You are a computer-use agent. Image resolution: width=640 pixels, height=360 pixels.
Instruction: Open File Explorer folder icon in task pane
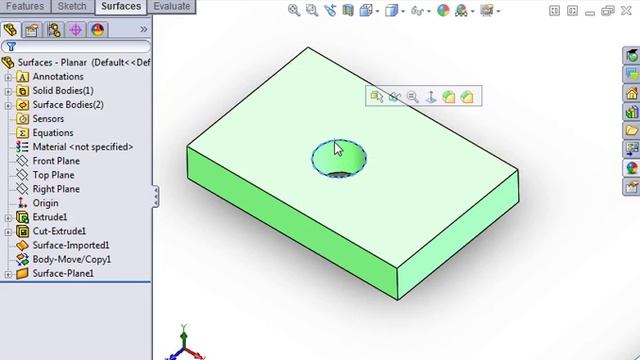pos(631,130)
